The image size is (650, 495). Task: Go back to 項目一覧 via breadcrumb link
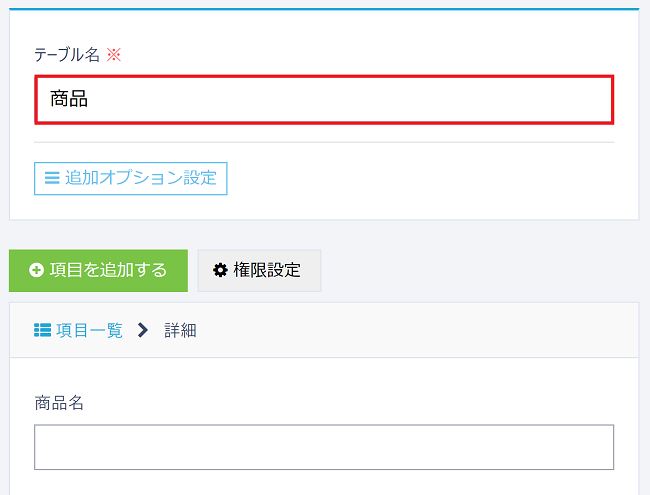point(89,330)
